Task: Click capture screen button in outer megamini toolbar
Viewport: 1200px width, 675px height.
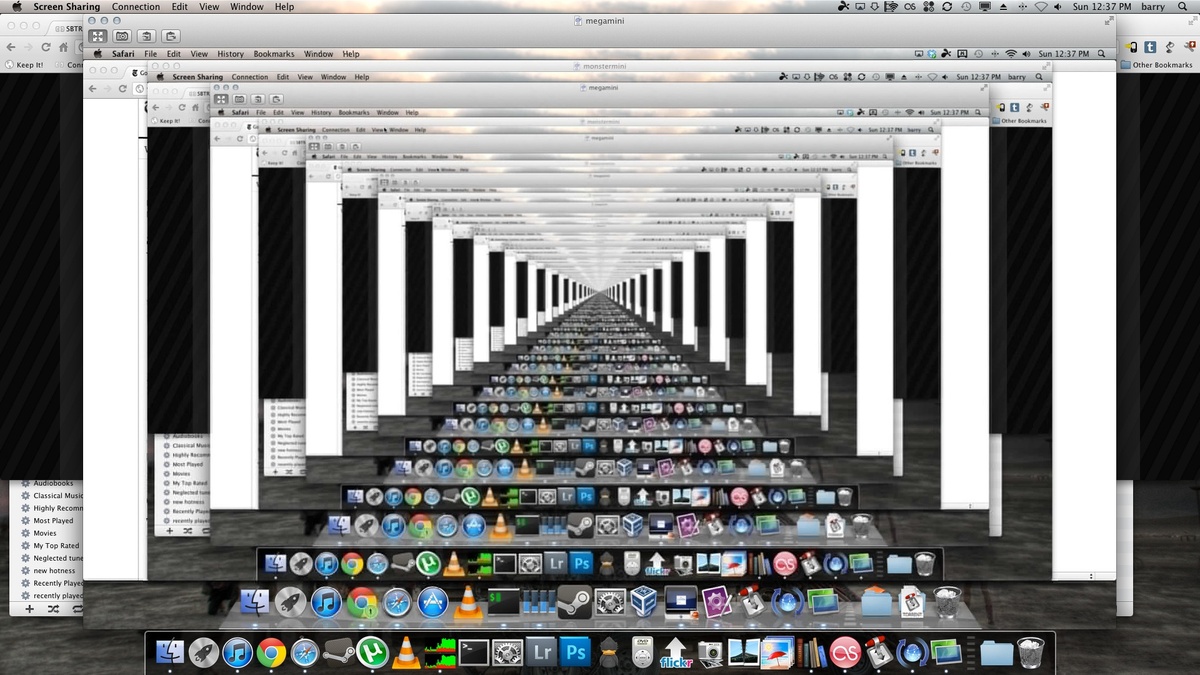Action: click(x=123, y=36)
